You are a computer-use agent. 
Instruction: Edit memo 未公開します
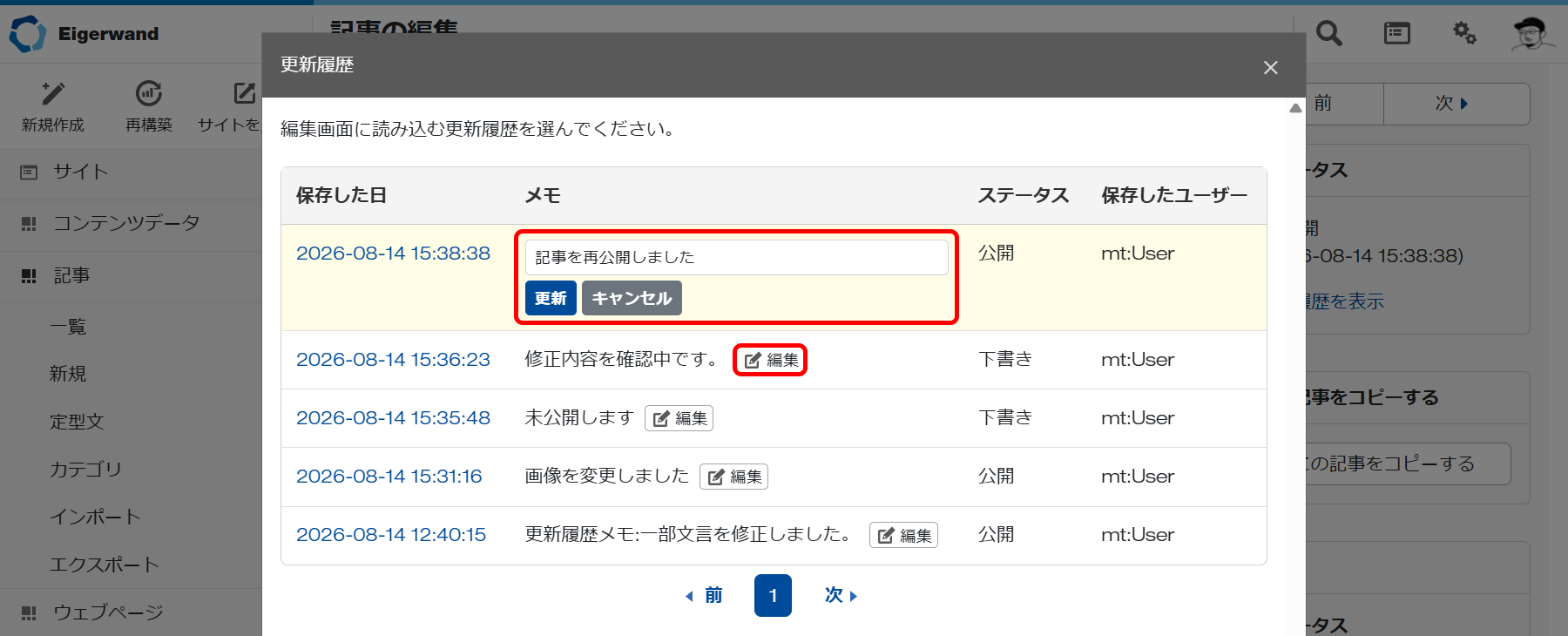pyautogui.click(x=679, y=418)
